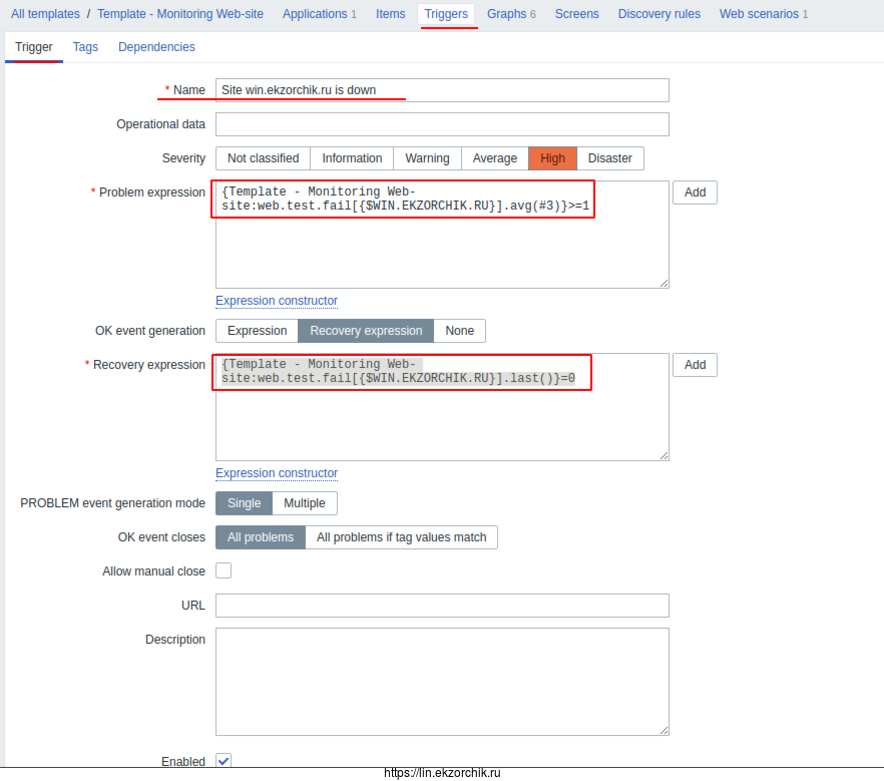The height and width of the screenshot is (781, 884).
Task: Focus the Operational data field
Action: pos(442,124)
